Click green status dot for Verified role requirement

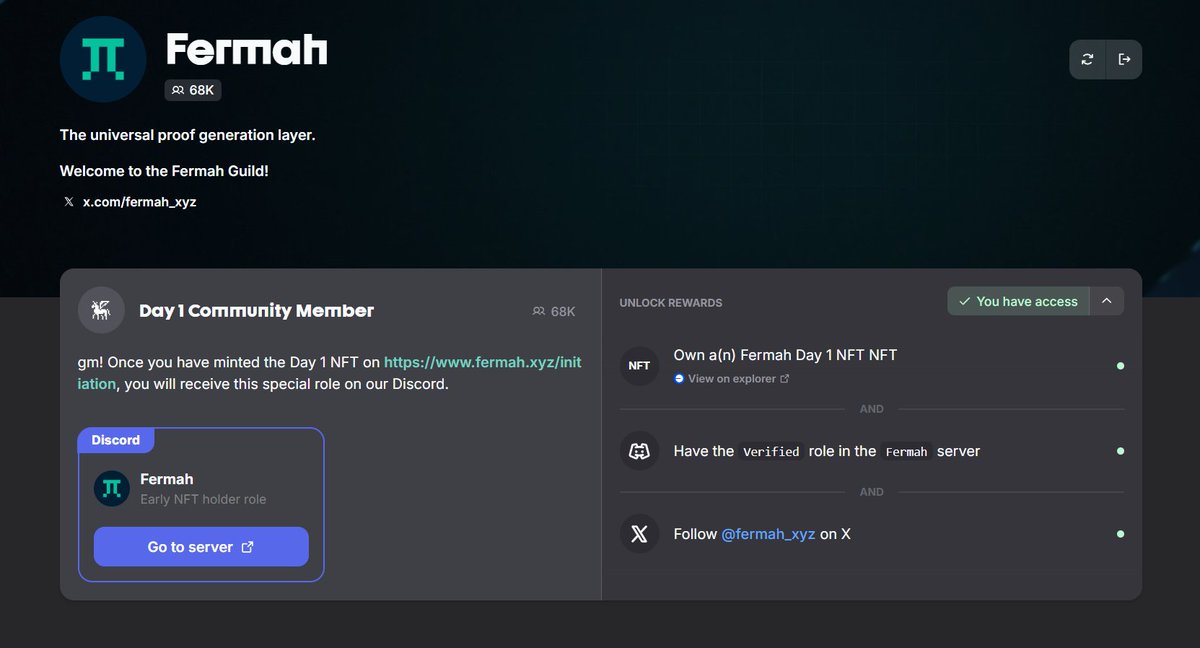pyautogui.click(x=1120, y=451)
